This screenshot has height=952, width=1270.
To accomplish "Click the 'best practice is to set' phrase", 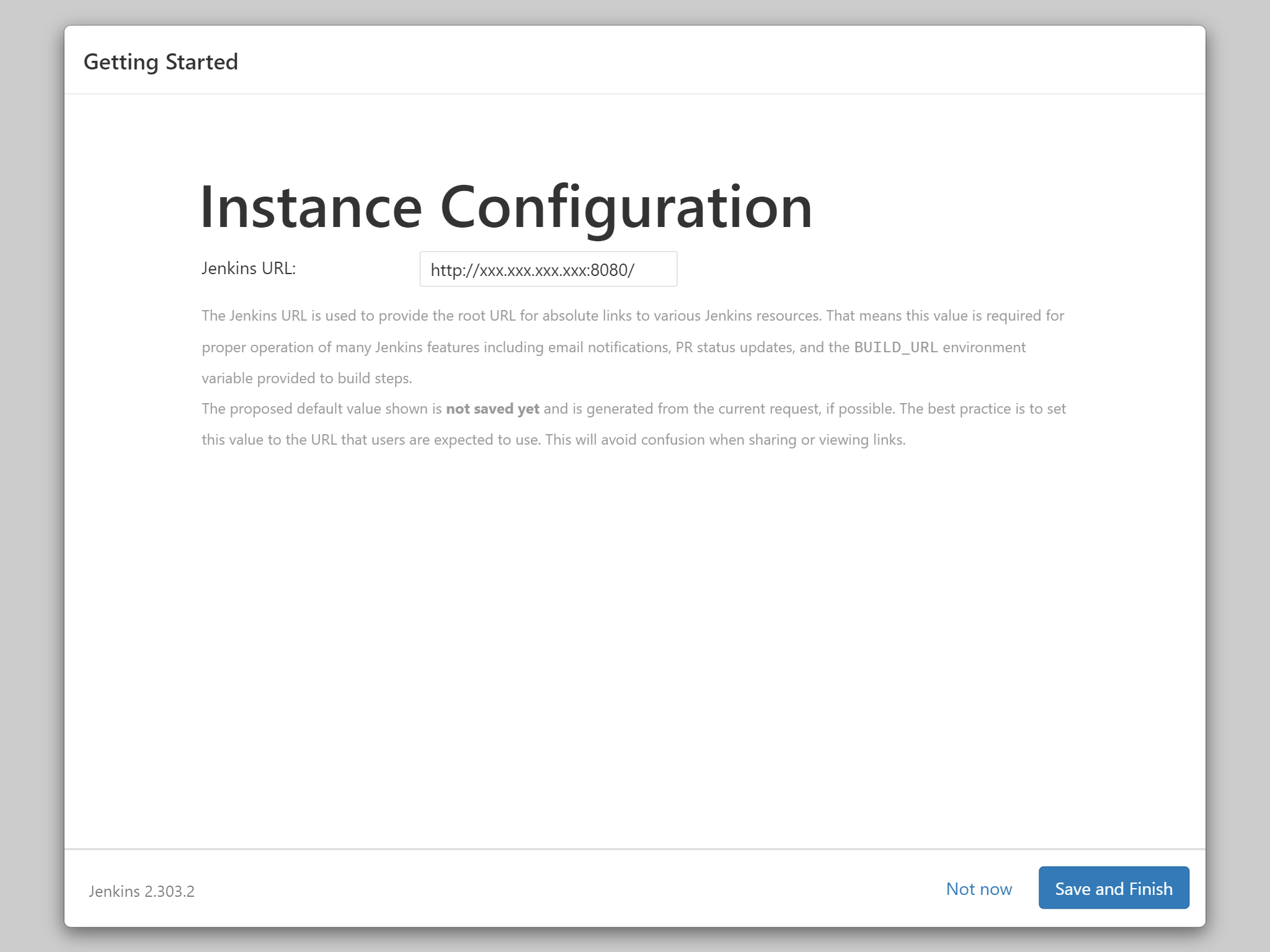I will [x=996, y=409].
